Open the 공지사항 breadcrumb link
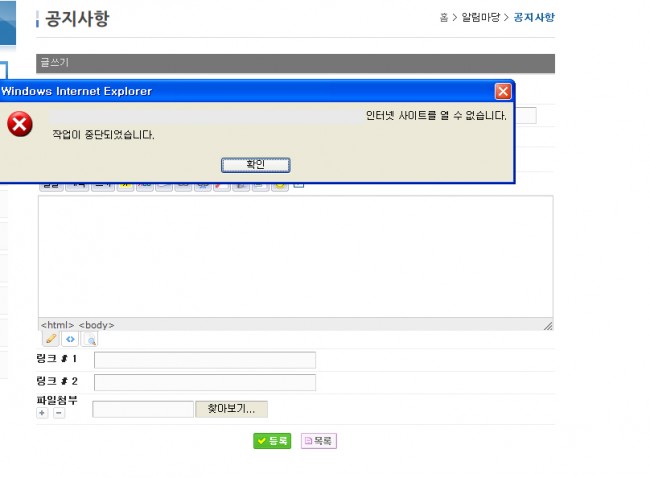 pos(534,17)
